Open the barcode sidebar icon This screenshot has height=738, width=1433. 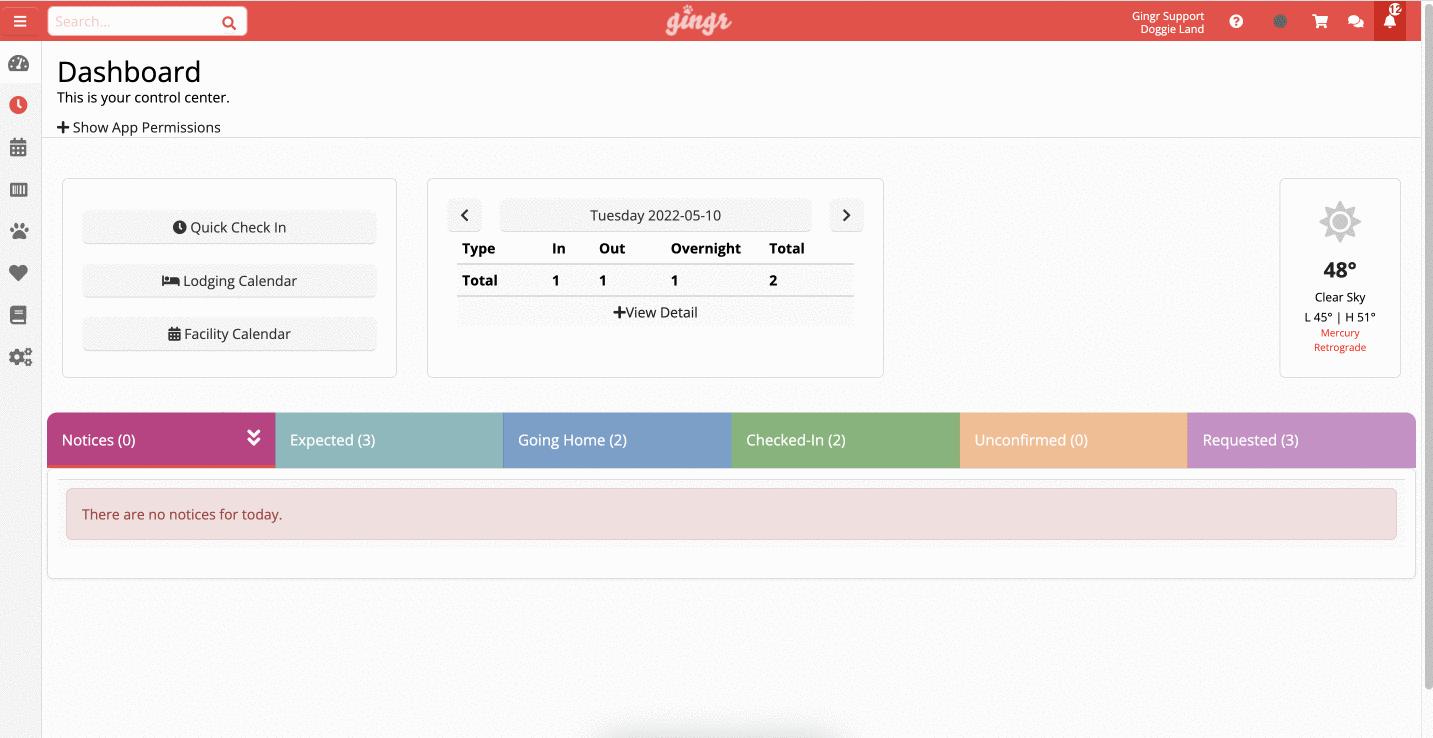click(18, 190)
